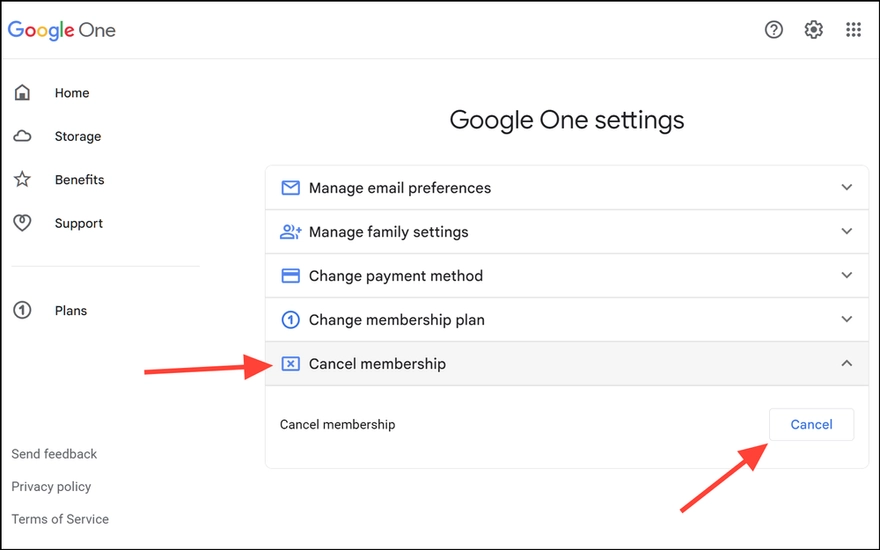Click the Storage cloud icon
This screenshot has height=550, width=880.
click(x=22, y=136)
